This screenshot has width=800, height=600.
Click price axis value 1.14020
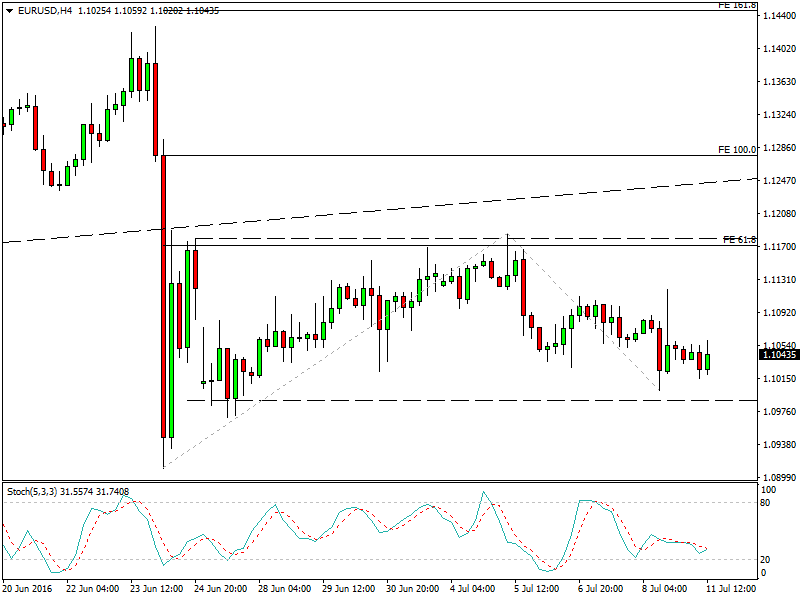[779, 48]
